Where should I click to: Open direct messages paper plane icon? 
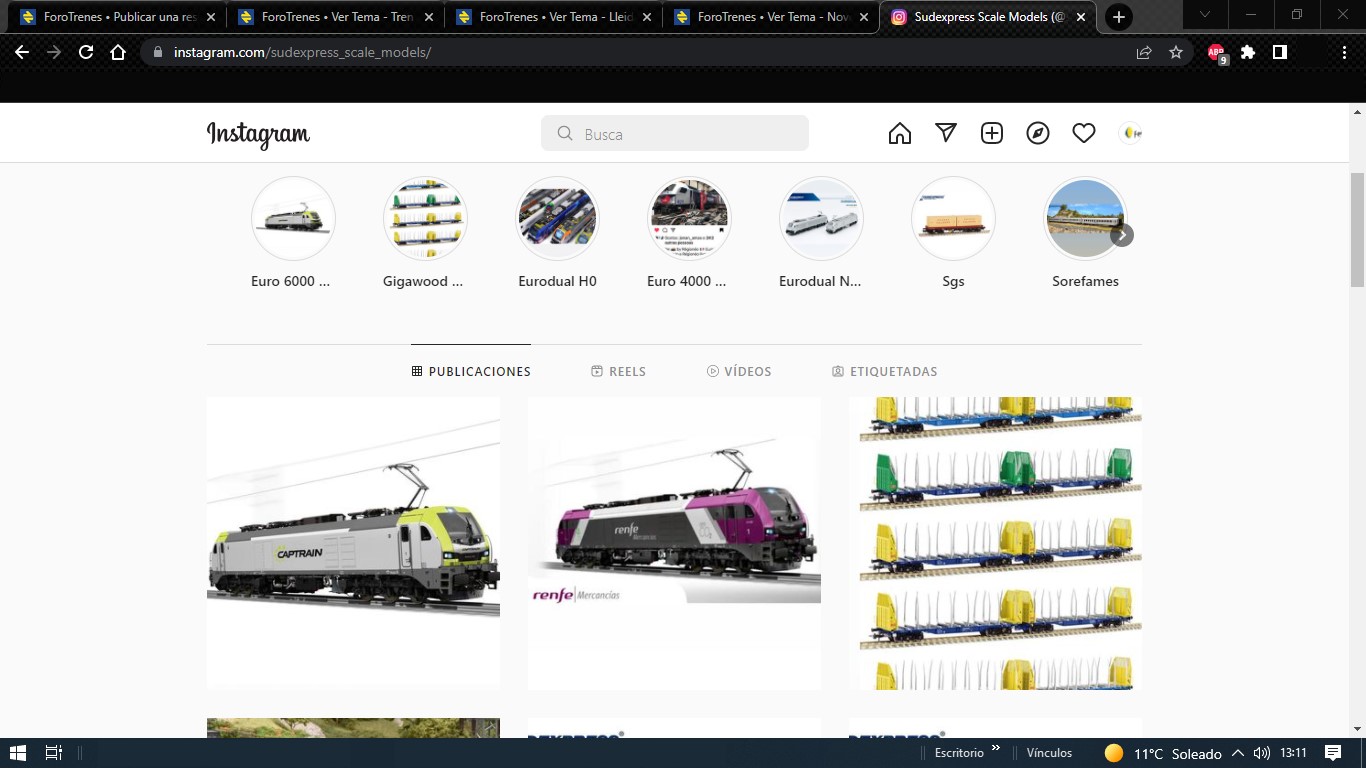click(x=946, y=133)
